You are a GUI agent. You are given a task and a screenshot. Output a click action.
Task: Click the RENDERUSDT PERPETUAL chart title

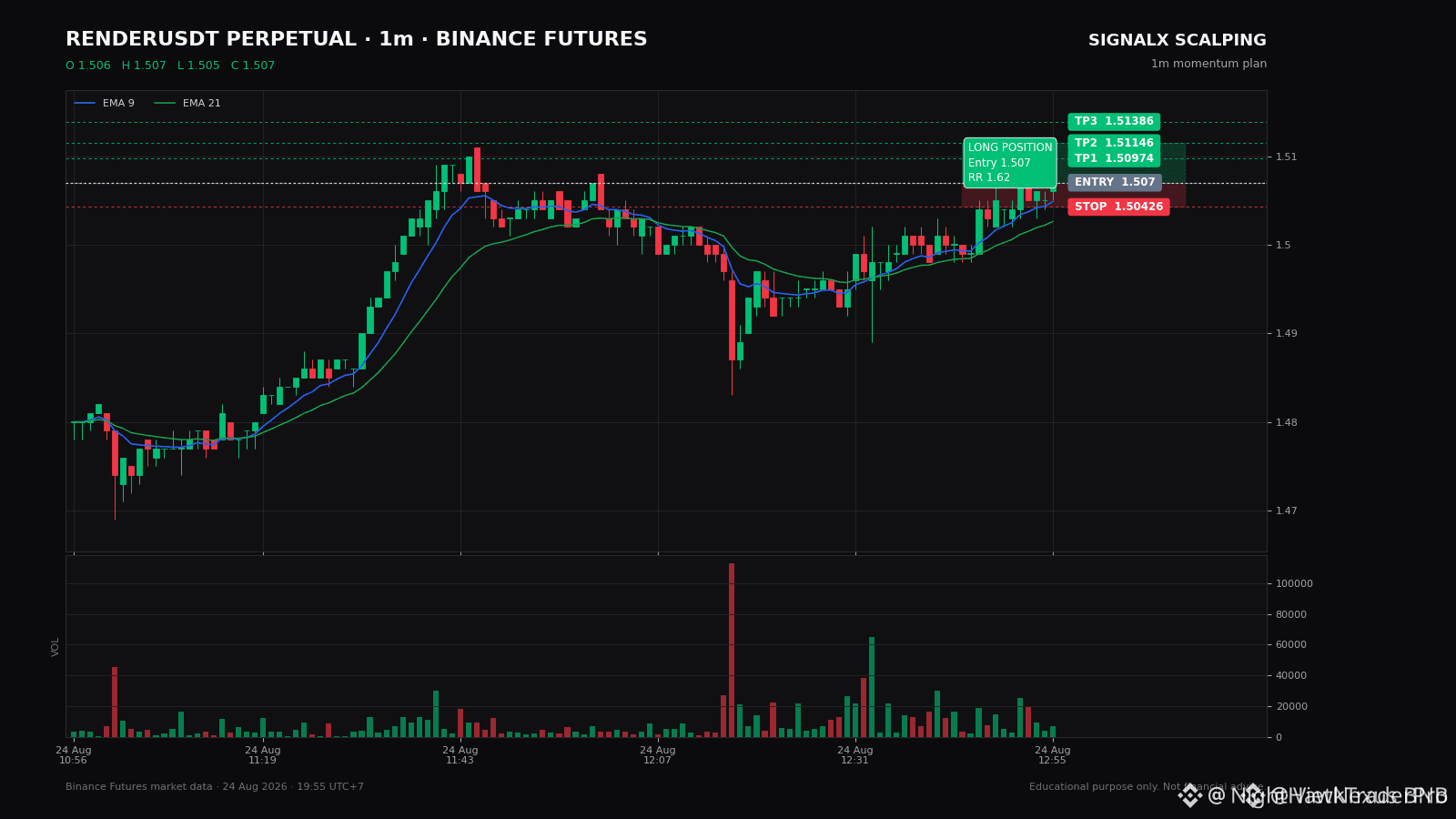(357, 40)
